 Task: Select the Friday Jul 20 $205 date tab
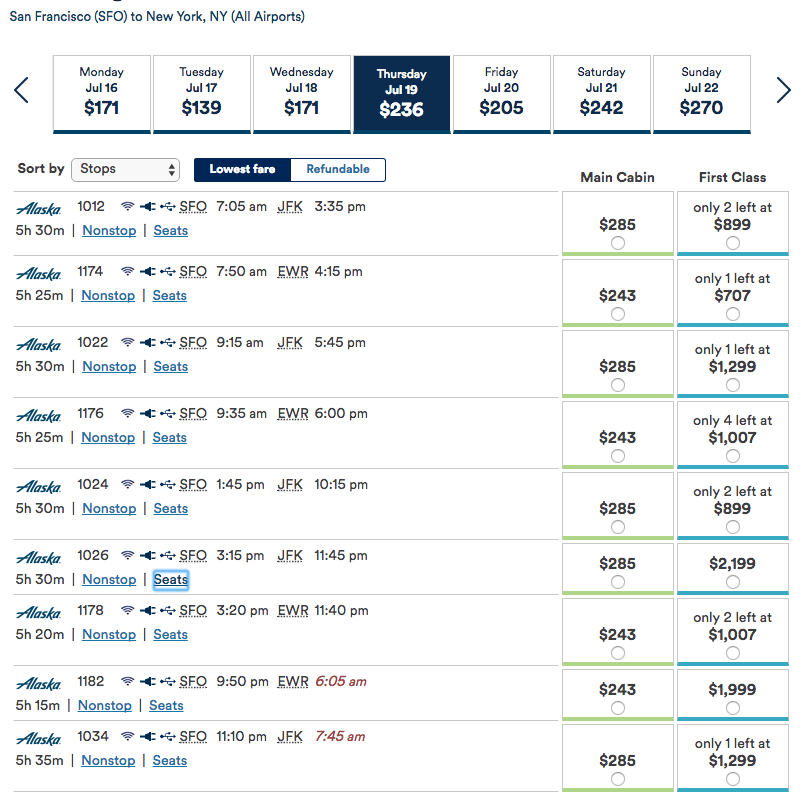pos(501,93)
